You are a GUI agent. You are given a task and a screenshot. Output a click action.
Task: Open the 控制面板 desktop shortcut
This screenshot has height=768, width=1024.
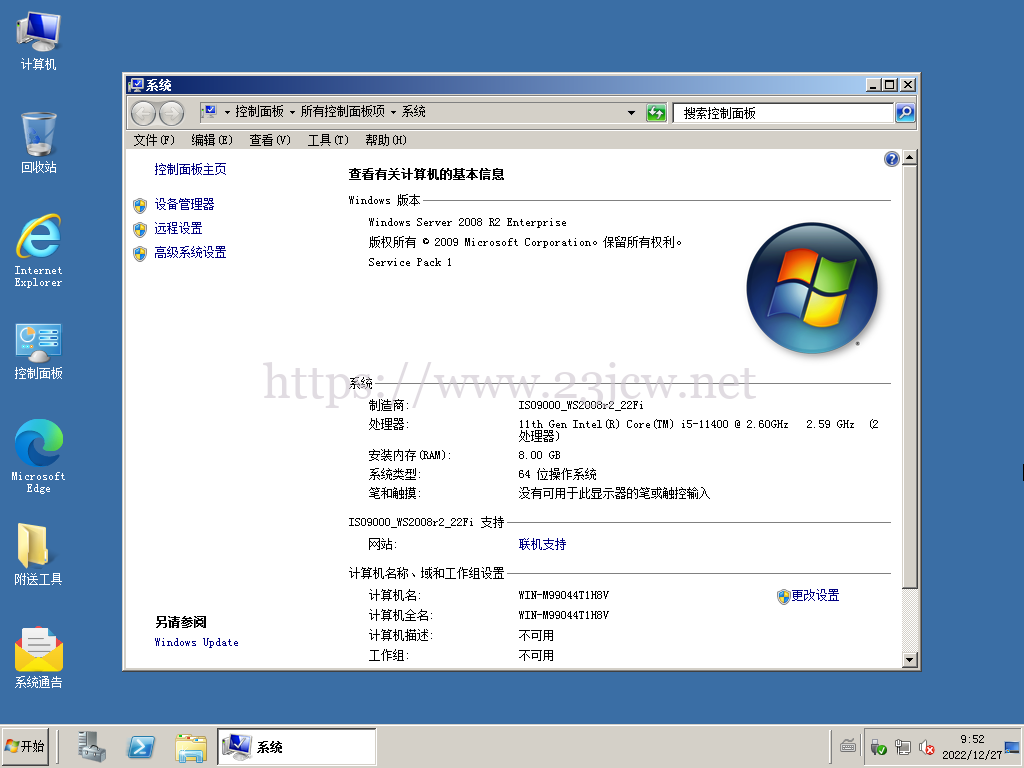pyautogui.click(x=39, y=351)
